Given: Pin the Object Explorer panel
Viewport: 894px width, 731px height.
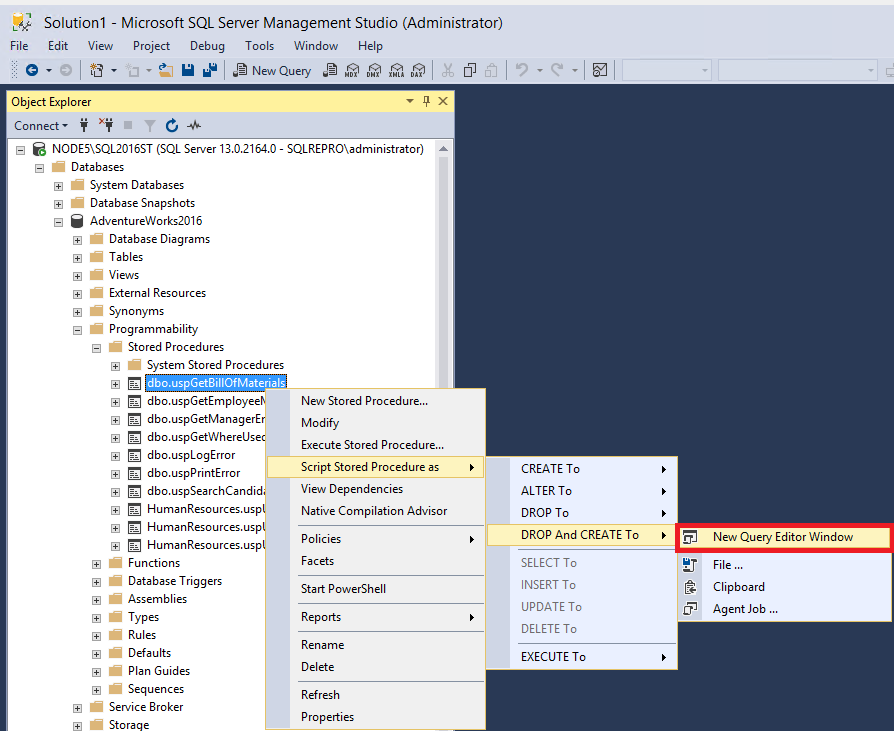Looking at the screenshot, I should [x=426, y=101].
